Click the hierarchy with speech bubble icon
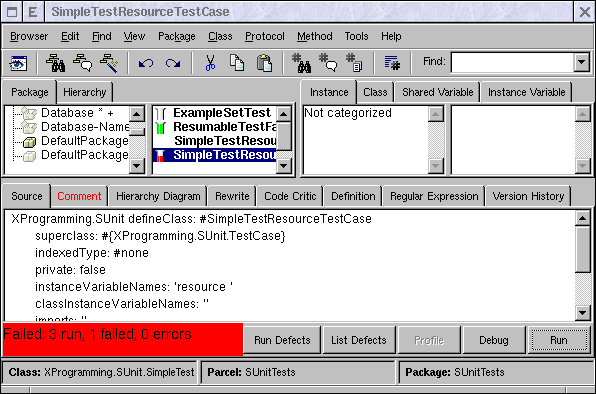Screen dimensions: 596x394 point(82,63)
